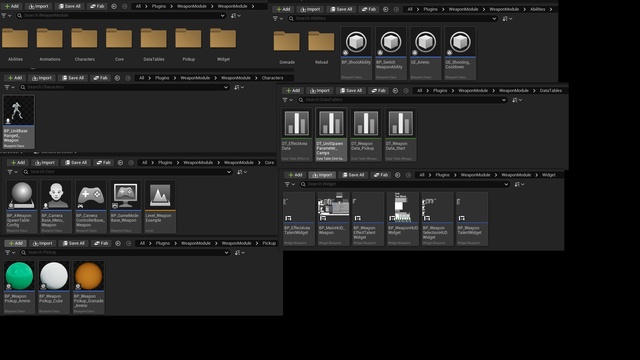
Task: Select the BP_GameMode Base_Weapon asset
Action: (x=125, y=207)
